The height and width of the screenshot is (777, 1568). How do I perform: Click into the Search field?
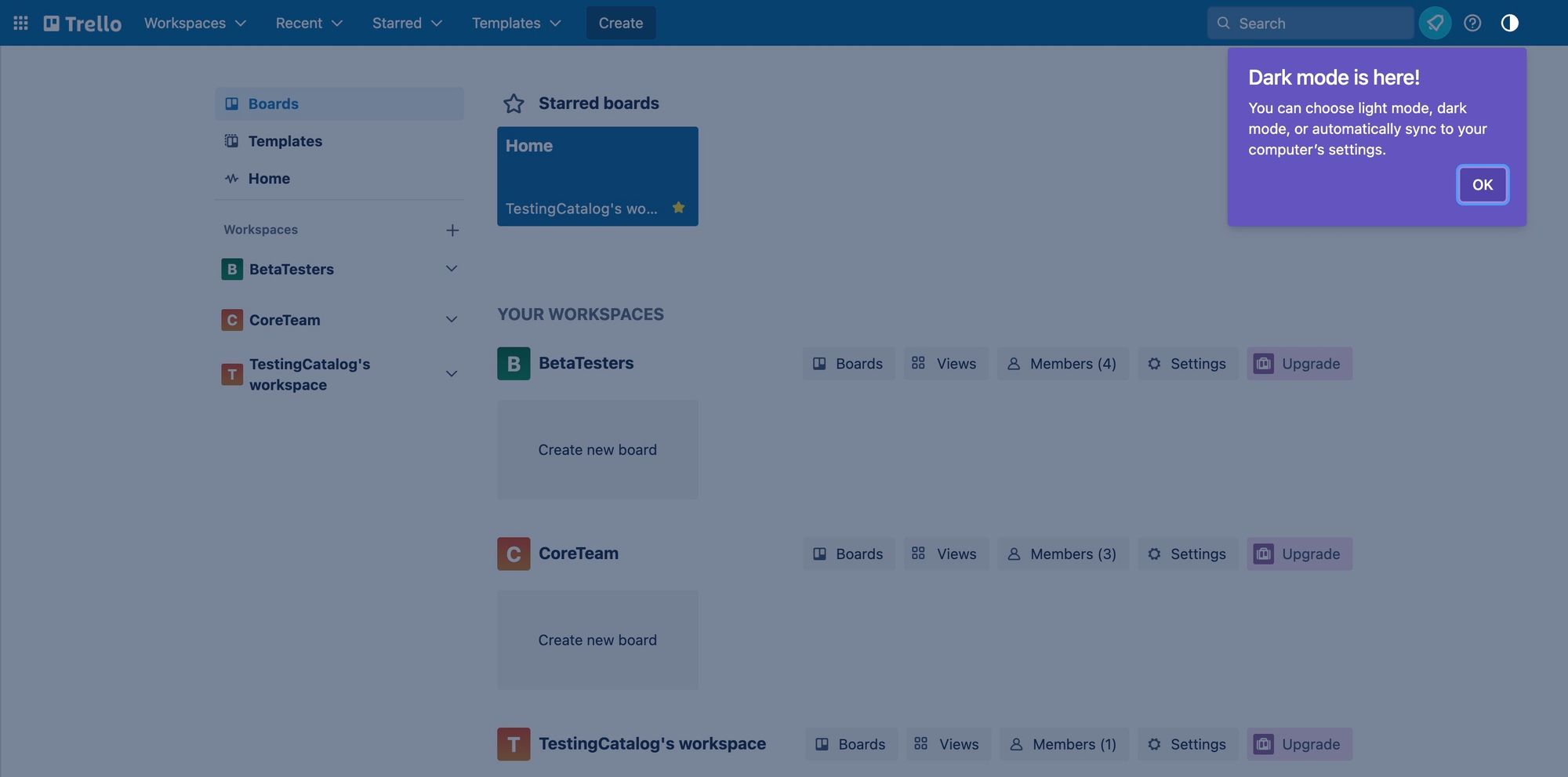(x=1311, y=24)
